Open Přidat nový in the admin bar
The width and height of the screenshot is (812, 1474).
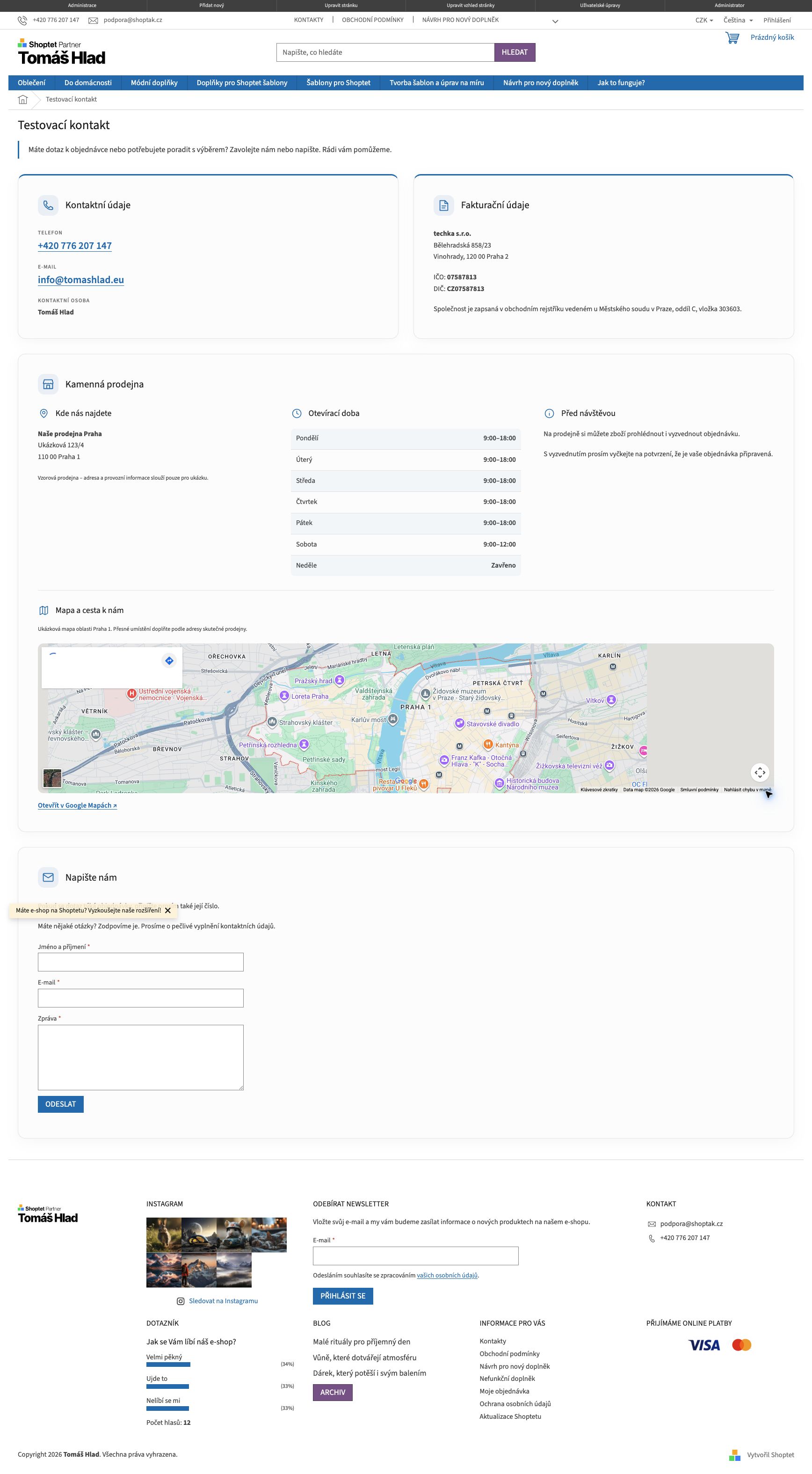coord(211,5)
